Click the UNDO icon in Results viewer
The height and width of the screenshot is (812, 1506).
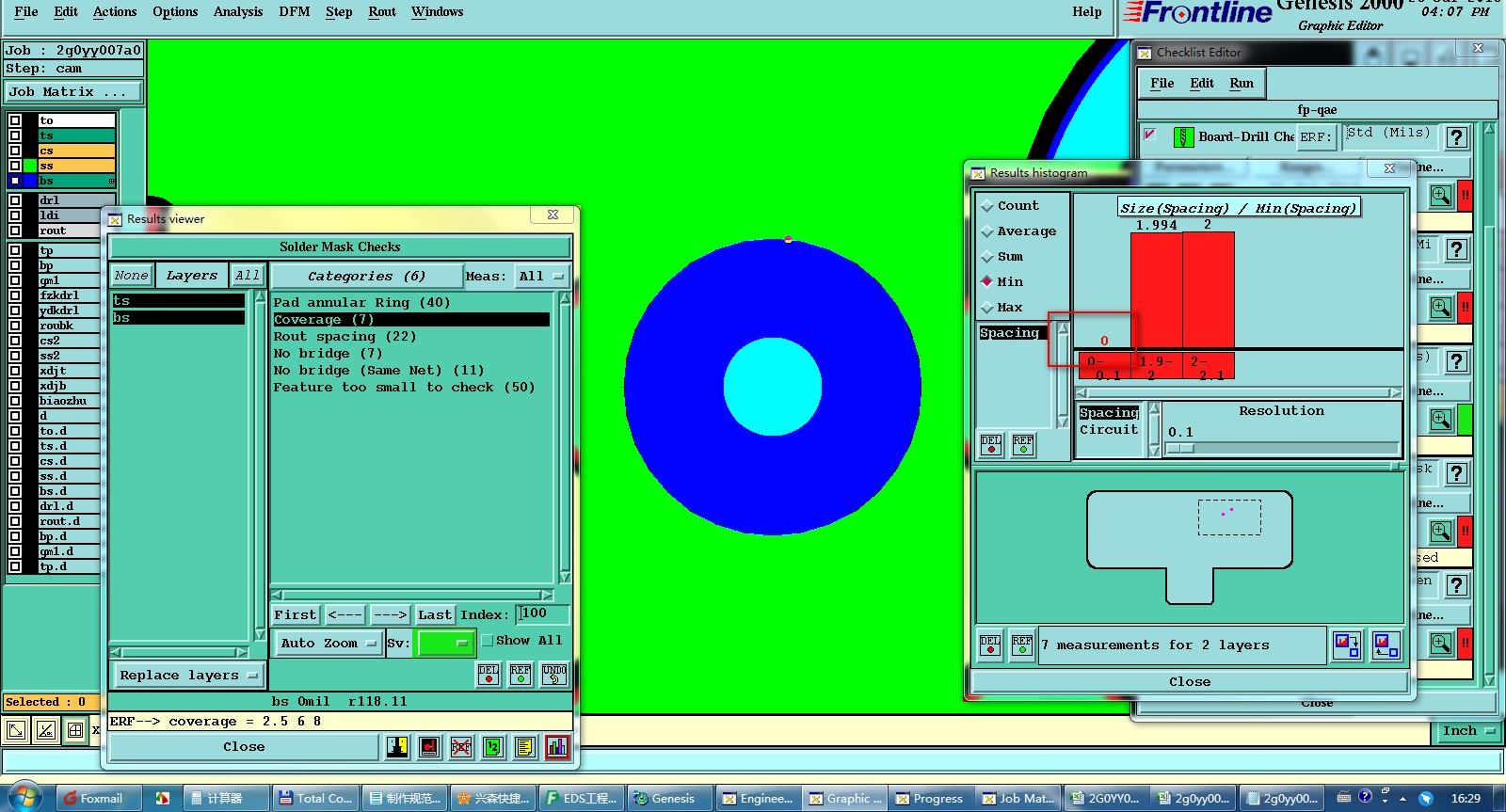(x=554, y=674)
